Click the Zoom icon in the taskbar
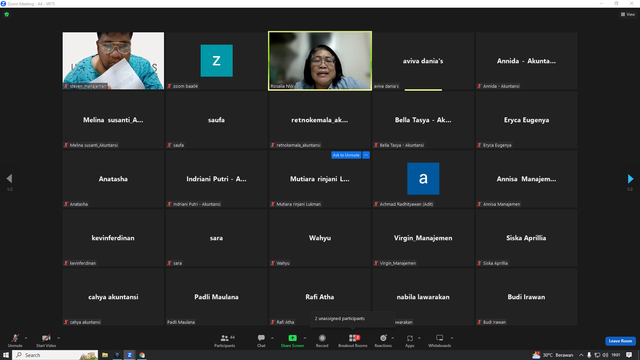 pyautogui.click(x=129, y=355)
